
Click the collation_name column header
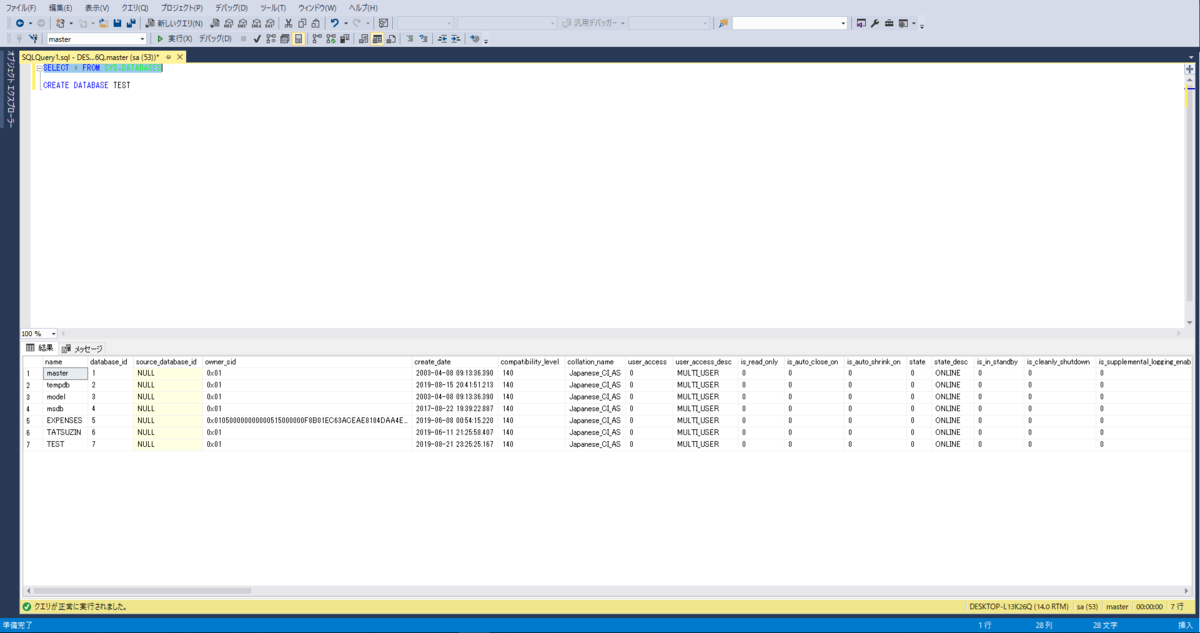595,361
